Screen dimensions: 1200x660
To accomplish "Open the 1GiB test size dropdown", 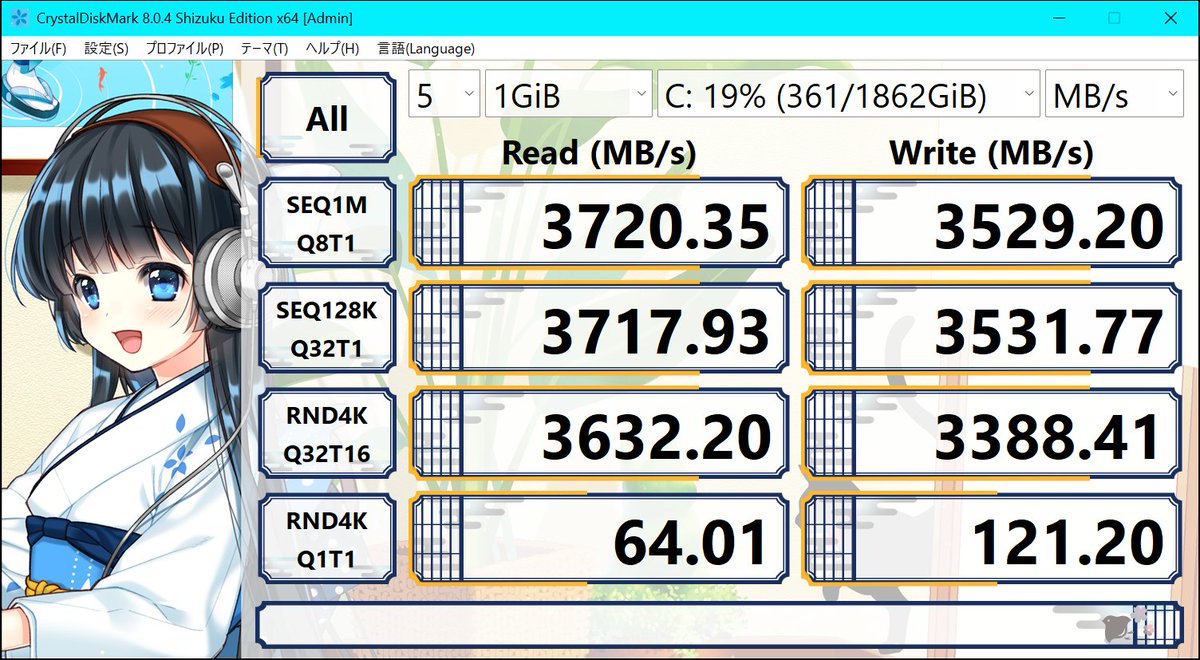I will pos(569,94).
